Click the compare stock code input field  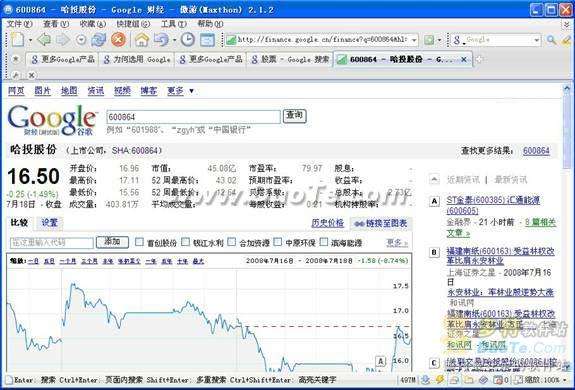(x=52, y=242)
